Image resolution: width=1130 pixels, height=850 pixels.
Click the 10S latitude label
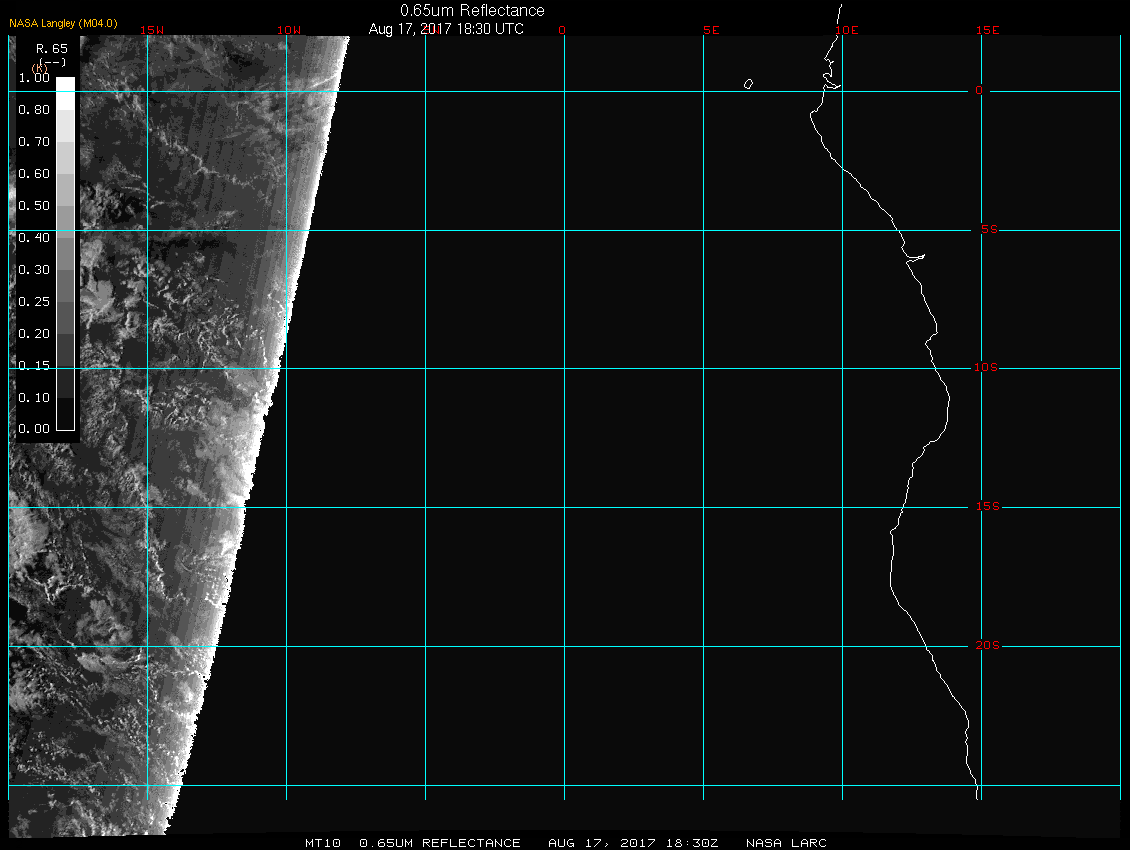pyautogui.click(x=987, y=368)
